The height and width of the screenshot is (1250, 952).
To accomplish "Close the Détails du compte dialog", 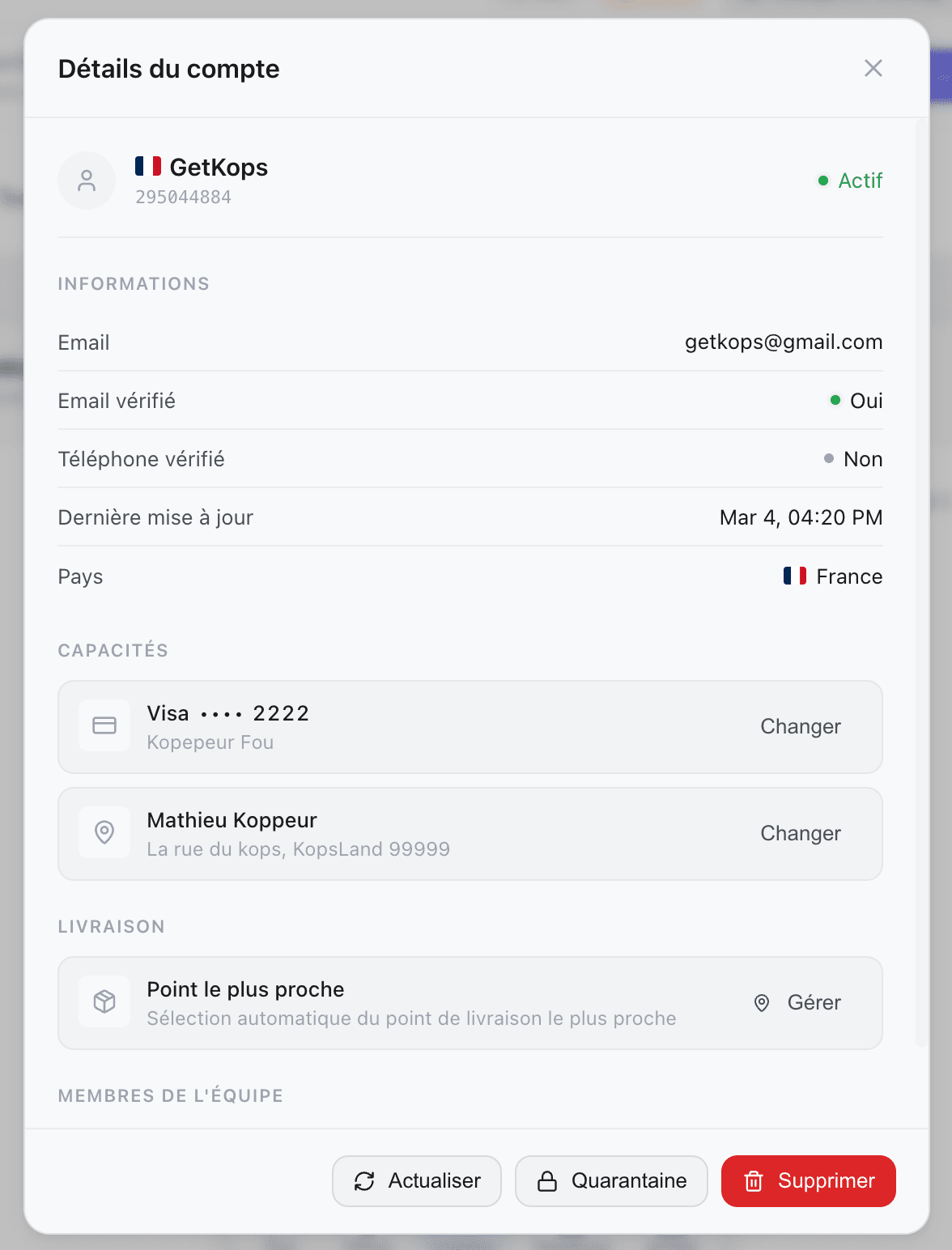I will point(873,68).
